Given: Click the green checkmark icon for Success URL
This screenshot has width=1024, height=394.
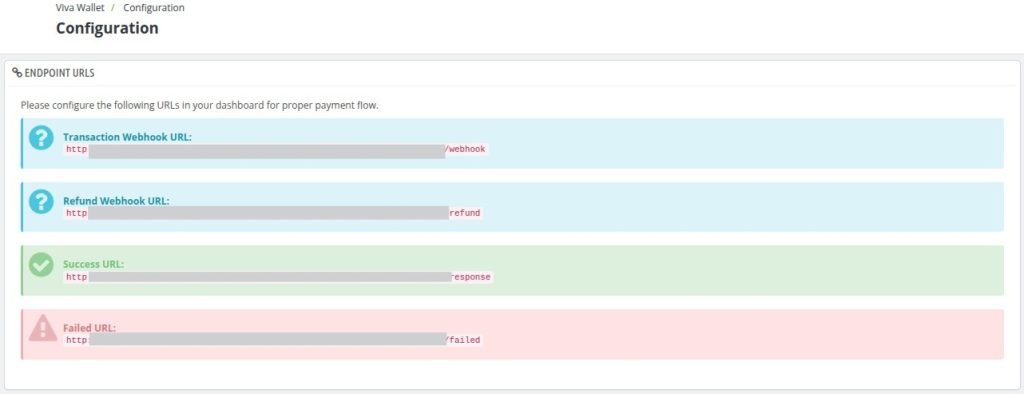Looking at the screenshot, I should [x=41, y=265].
